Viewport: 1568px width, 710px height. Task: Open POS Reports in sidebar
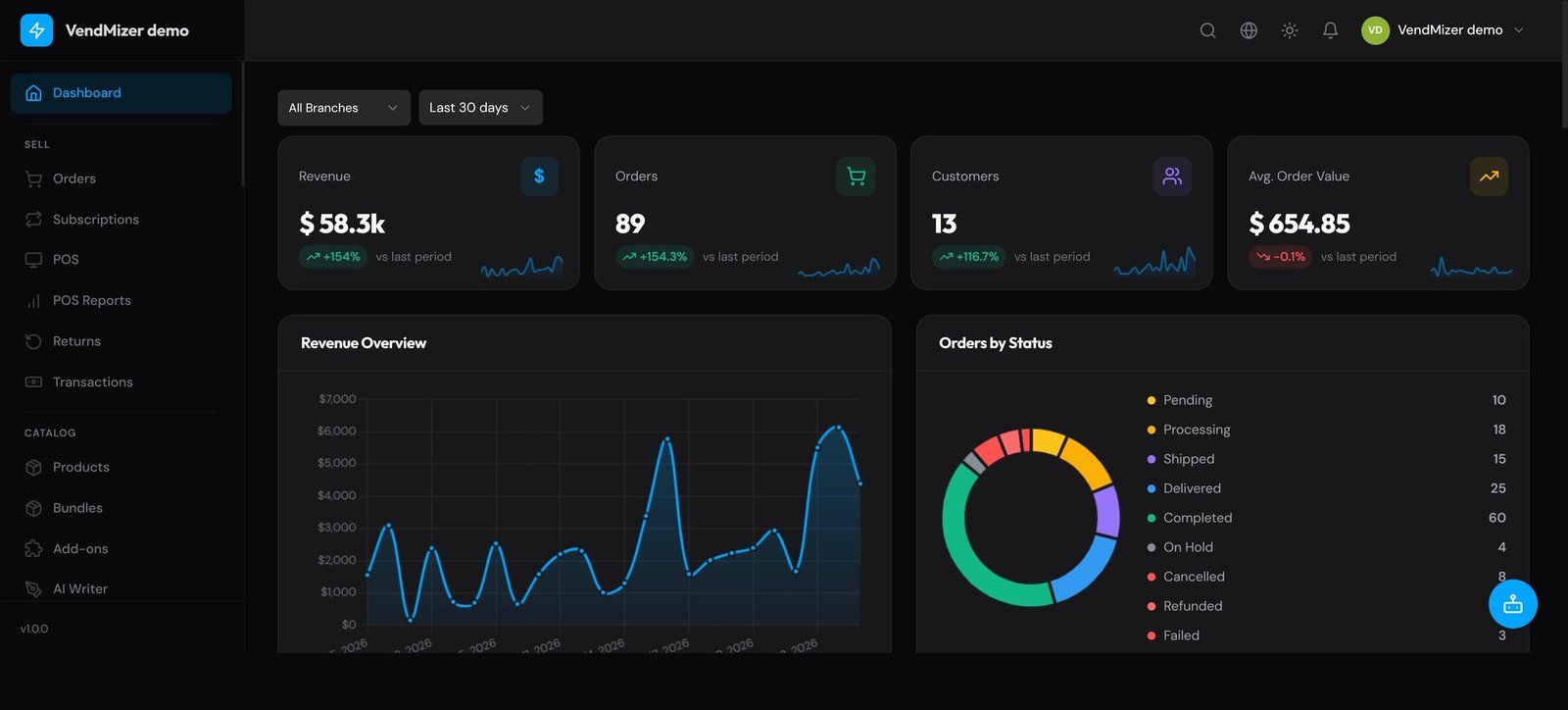pyautogui.click(x=122, y=301)
